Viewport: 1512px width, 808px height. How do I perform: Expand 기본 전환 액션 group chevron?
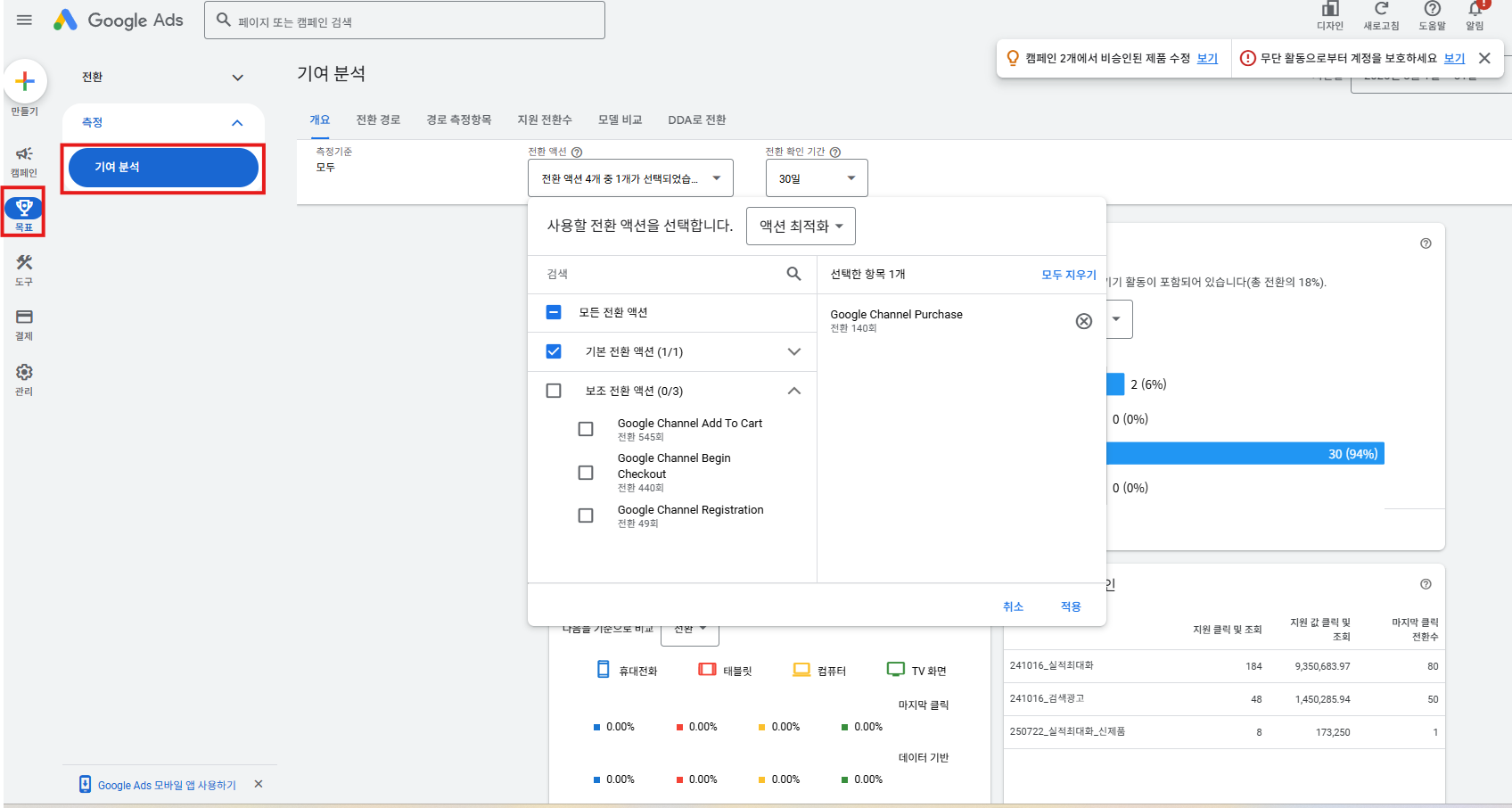click(794, 351)
